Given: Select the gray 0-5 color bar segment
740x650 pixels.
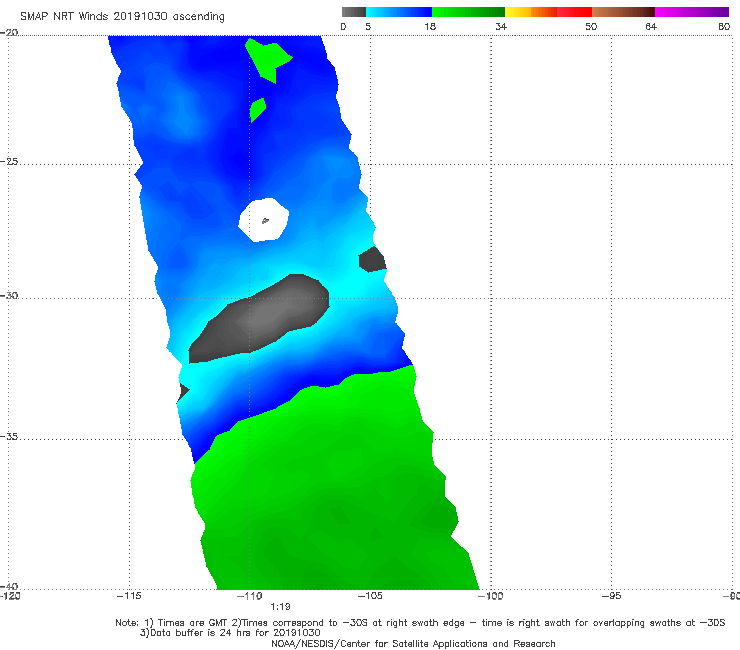Looking at the screenshot, I should point(354,12).
